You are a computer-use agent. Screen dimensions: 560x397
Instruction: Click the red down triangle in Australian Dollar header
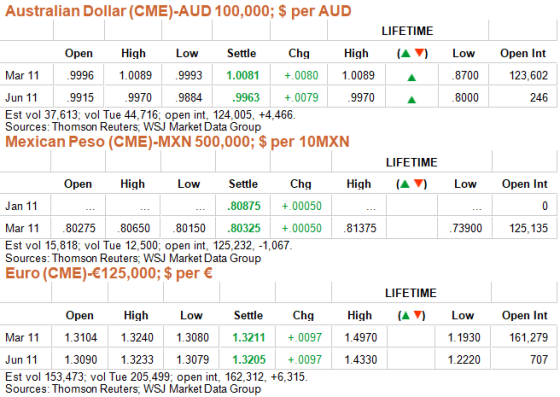tap(420, 54)
